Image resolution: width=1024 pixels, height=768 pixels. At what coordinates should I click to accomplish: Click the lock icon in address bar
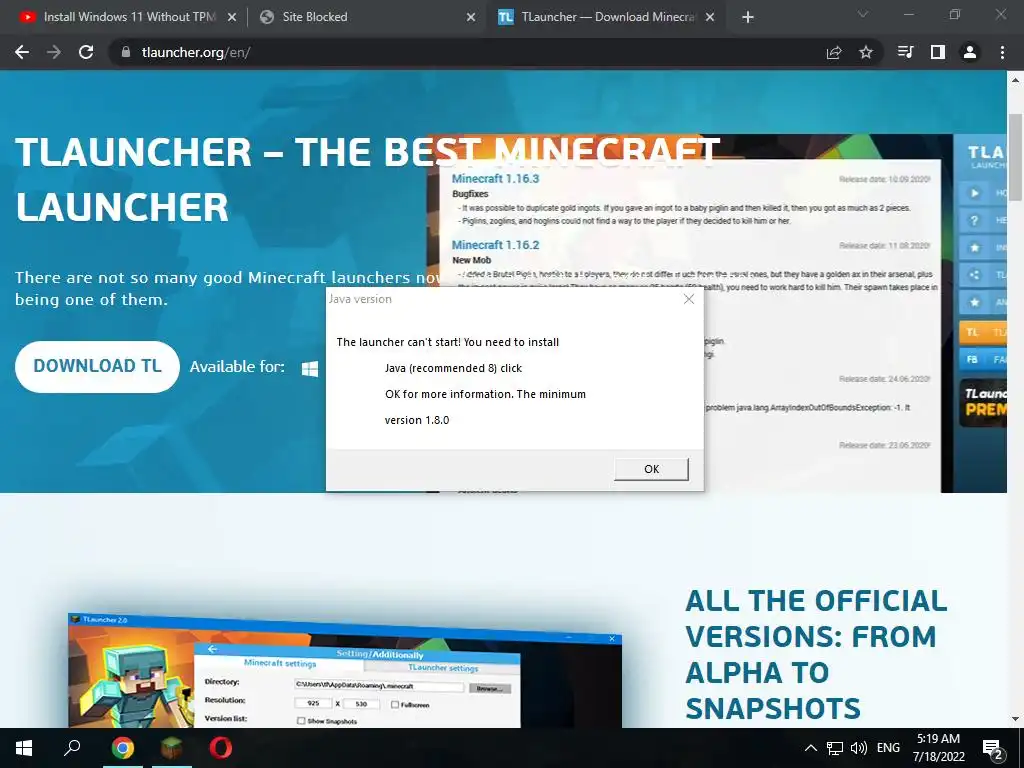pyautogui.click(x=126, y=52)
